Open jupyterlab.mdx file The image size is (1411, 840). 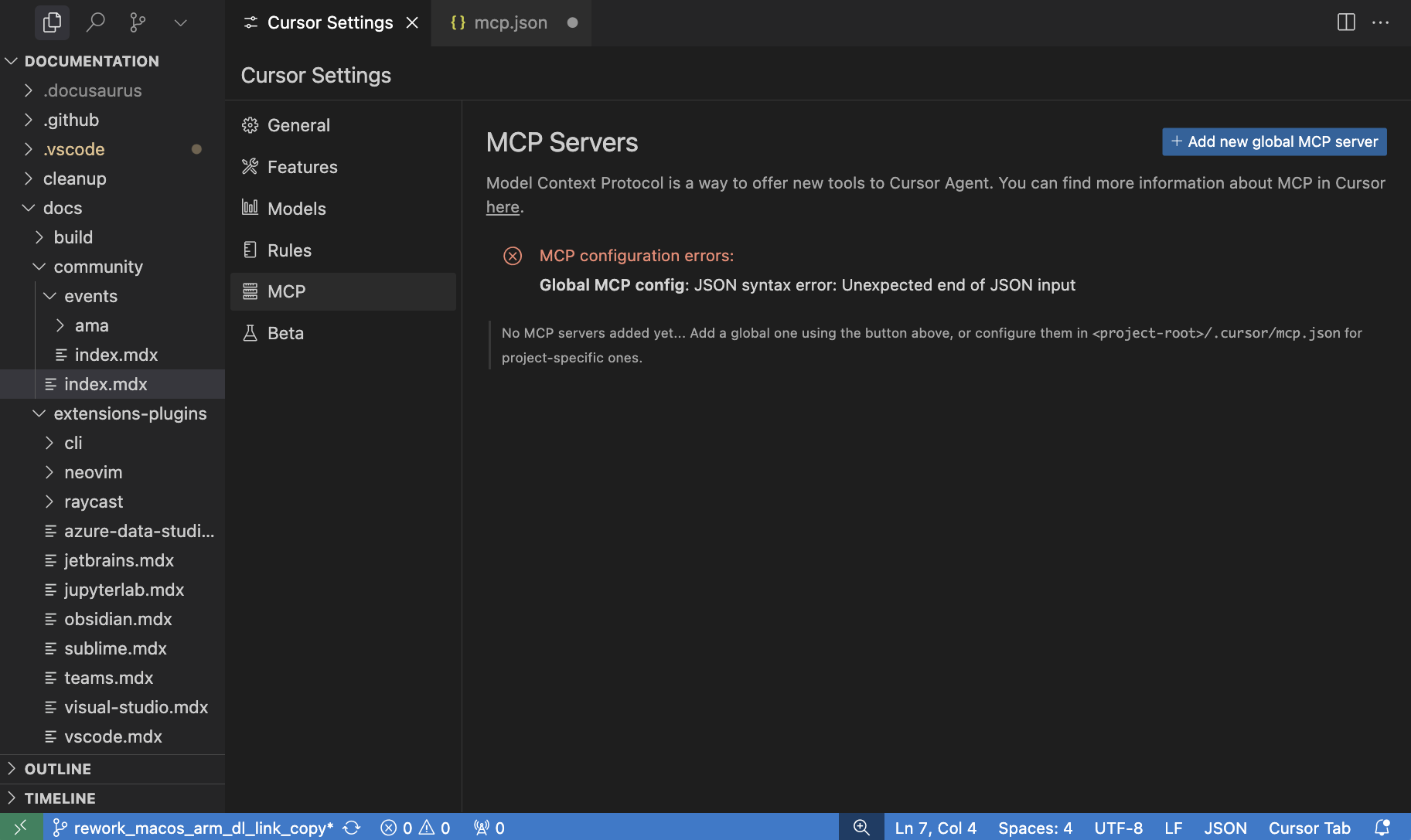113,590
